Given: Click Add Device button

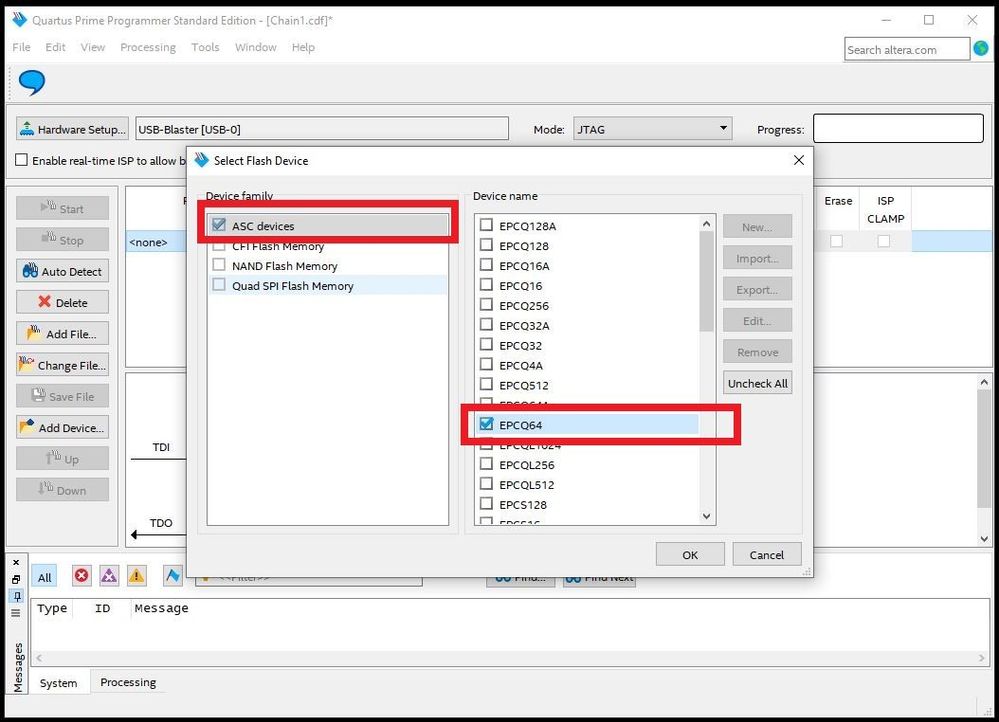Looking at the screenshot, I should click(62, 428).
